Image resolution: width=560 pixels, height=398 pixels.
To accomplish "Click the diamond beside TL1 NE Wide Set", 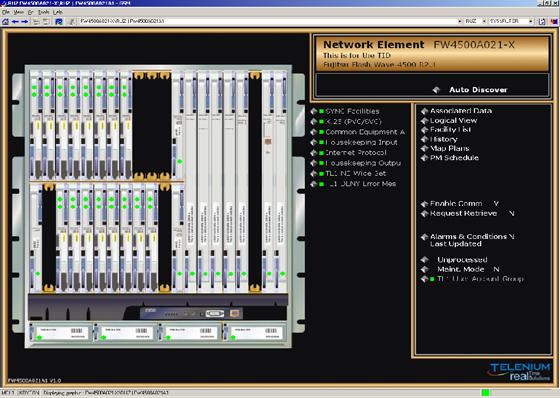I will coord(314,173).
